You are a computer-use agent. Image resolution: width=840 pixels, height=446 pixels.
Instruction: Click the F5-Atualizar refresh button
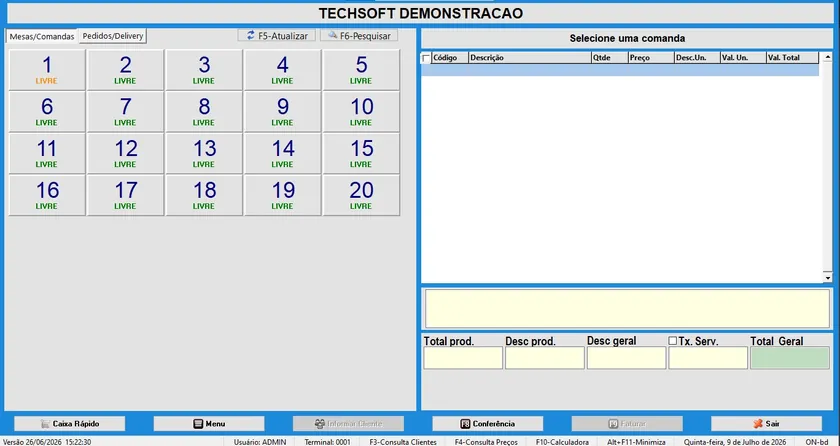276,36
